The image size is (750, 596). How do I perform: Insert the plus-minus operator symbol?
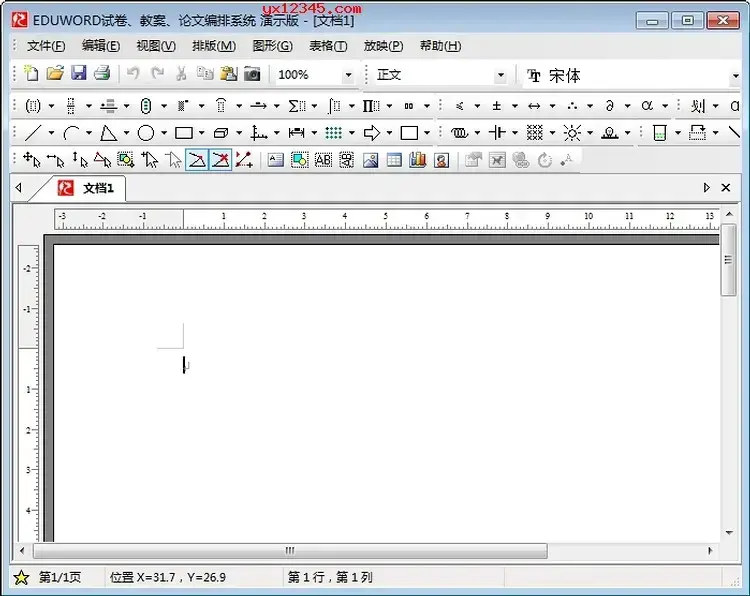[x=496, y=106]
